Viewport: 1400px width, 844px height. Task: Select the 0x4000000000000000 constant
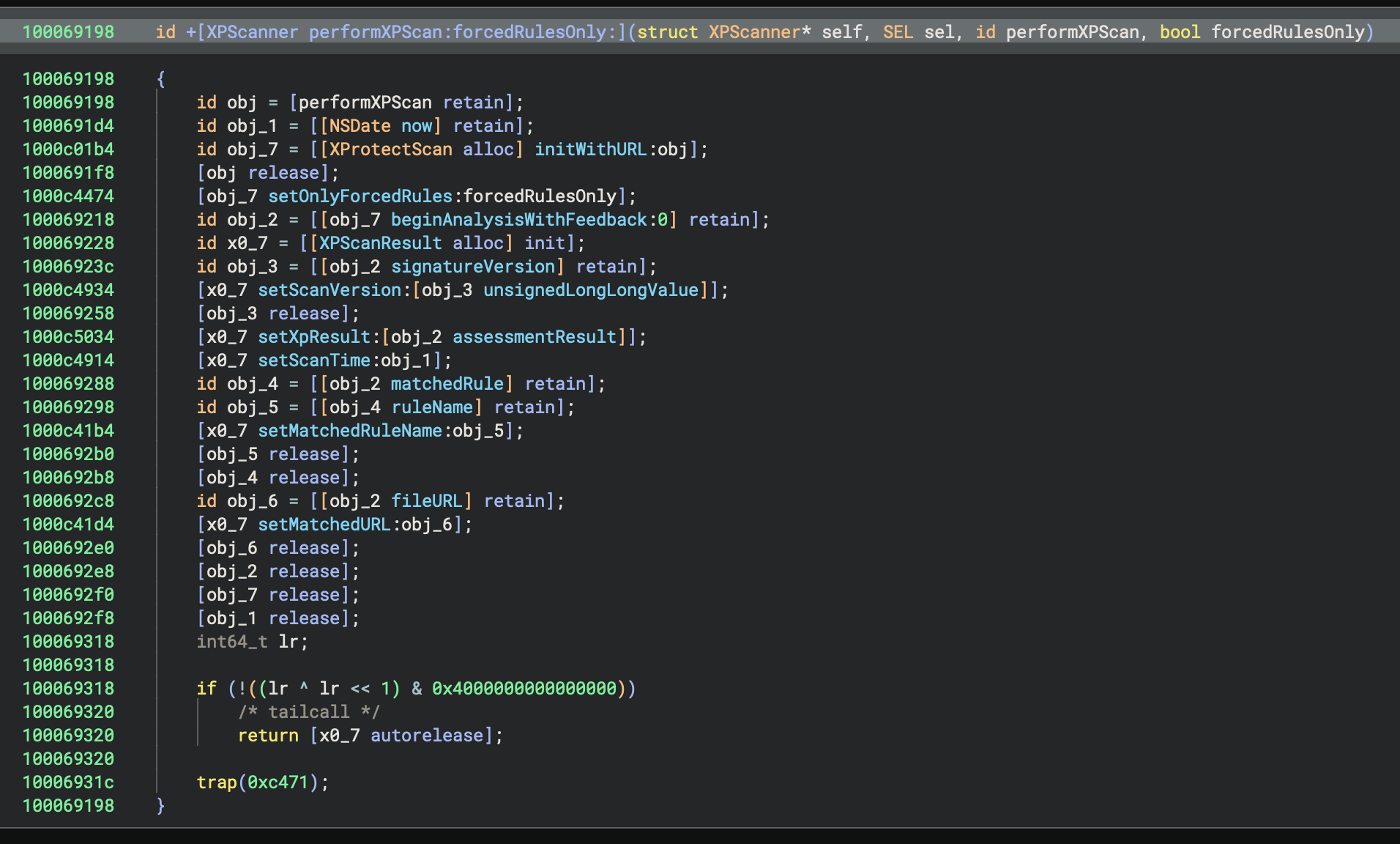[x=524, y=689]
